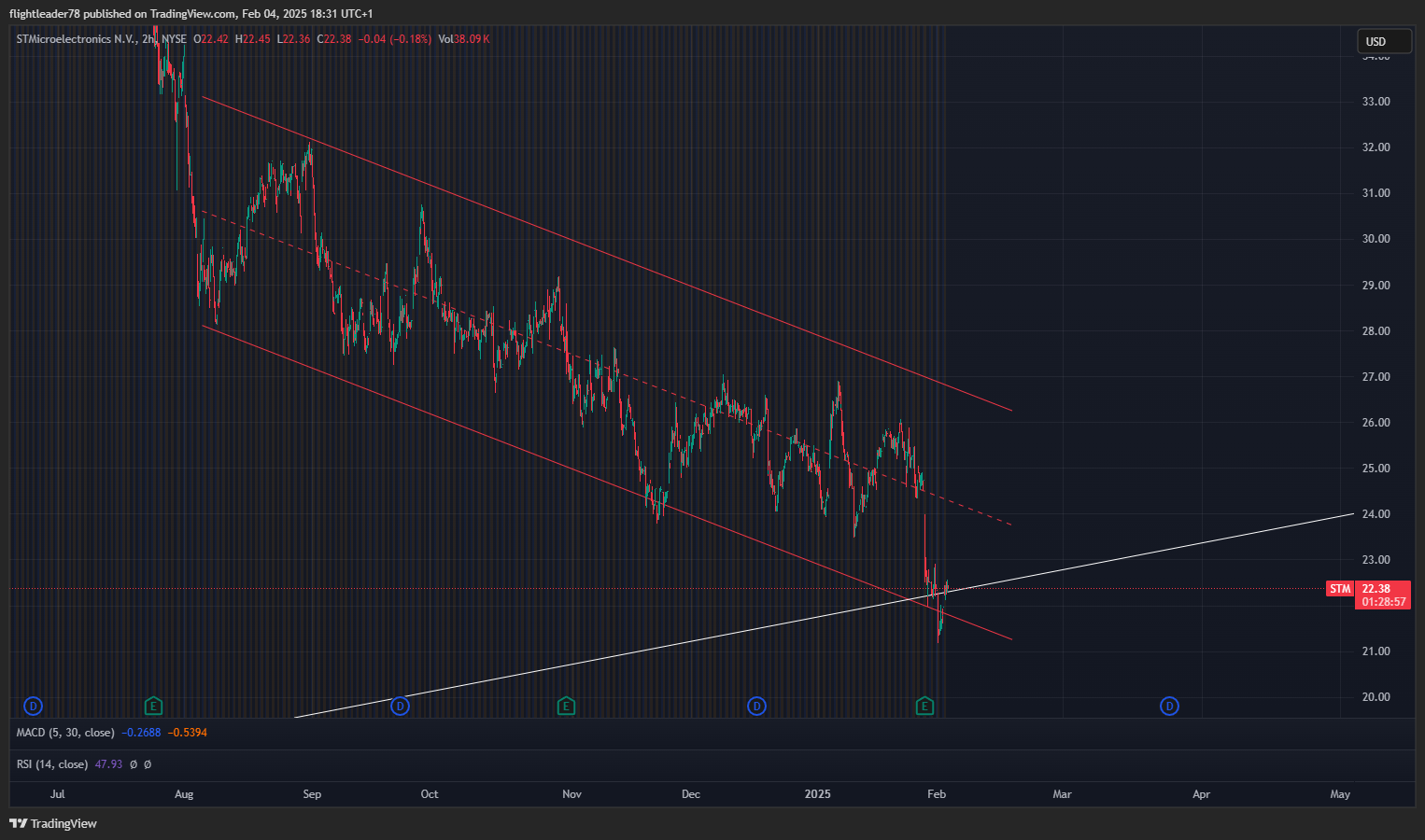Open the USD currency selector

click(1384, 41)
